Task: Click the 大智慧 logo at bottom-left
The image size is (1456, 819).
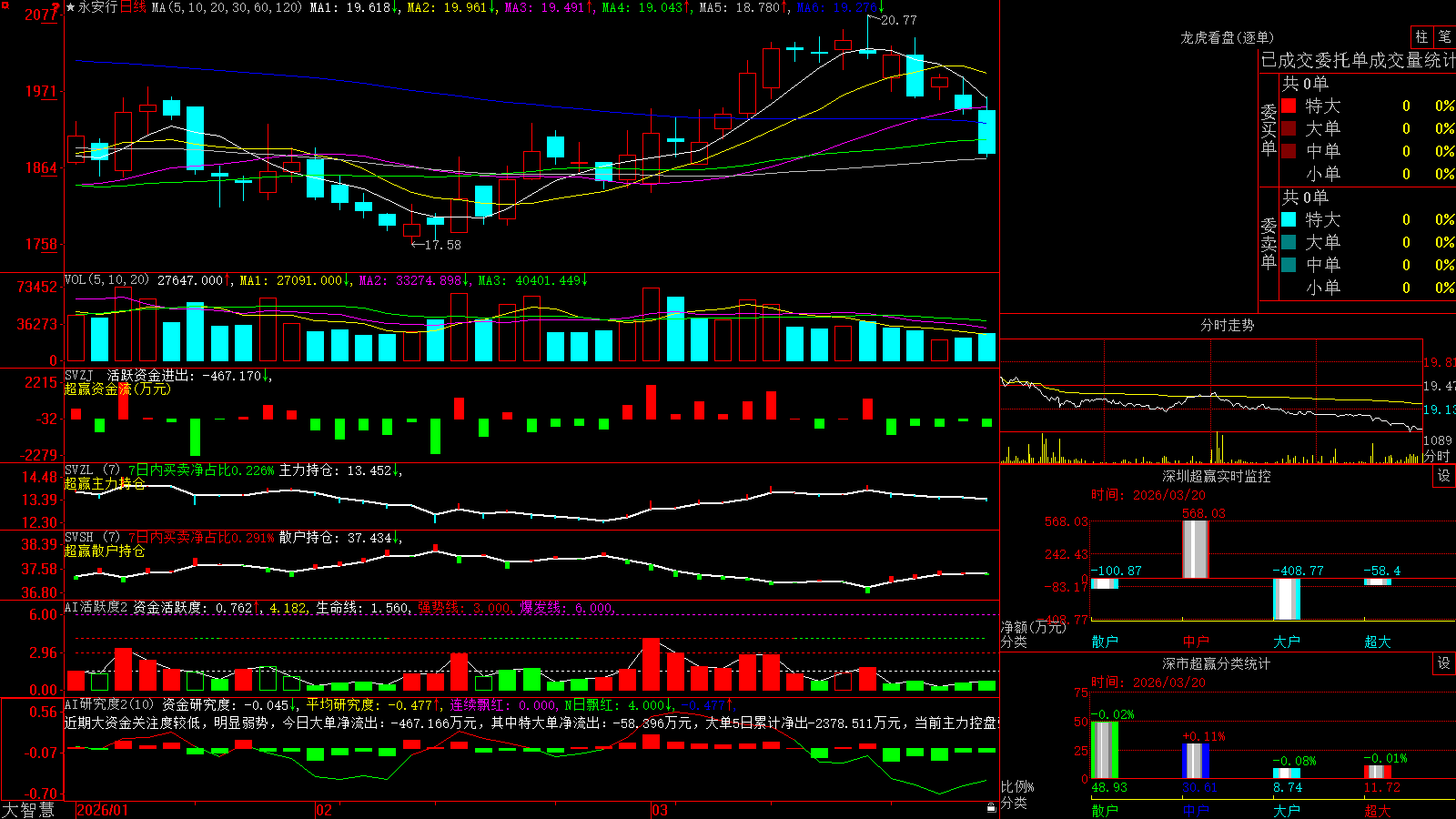Action: [x=28, y=810]
